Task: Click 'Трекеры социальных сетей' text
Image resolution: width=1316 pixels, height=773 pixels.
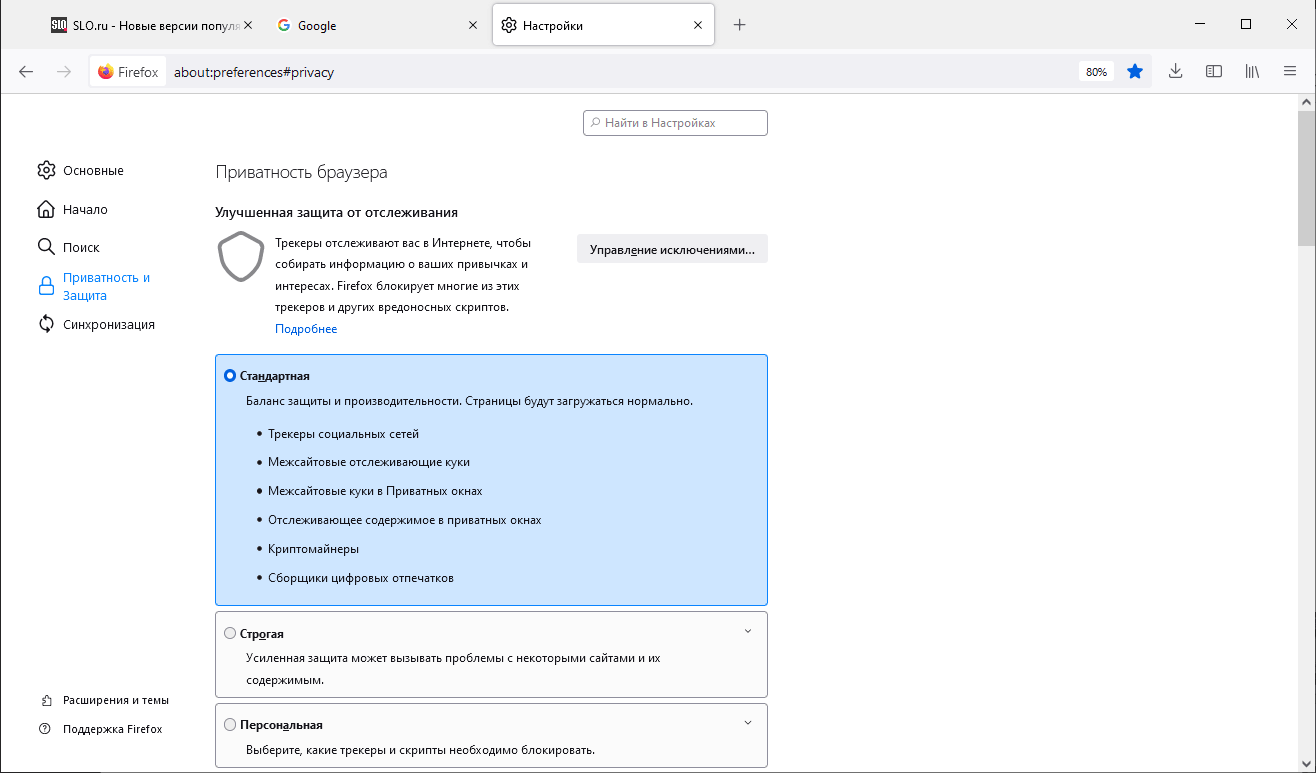Action: tap(343, 434)
